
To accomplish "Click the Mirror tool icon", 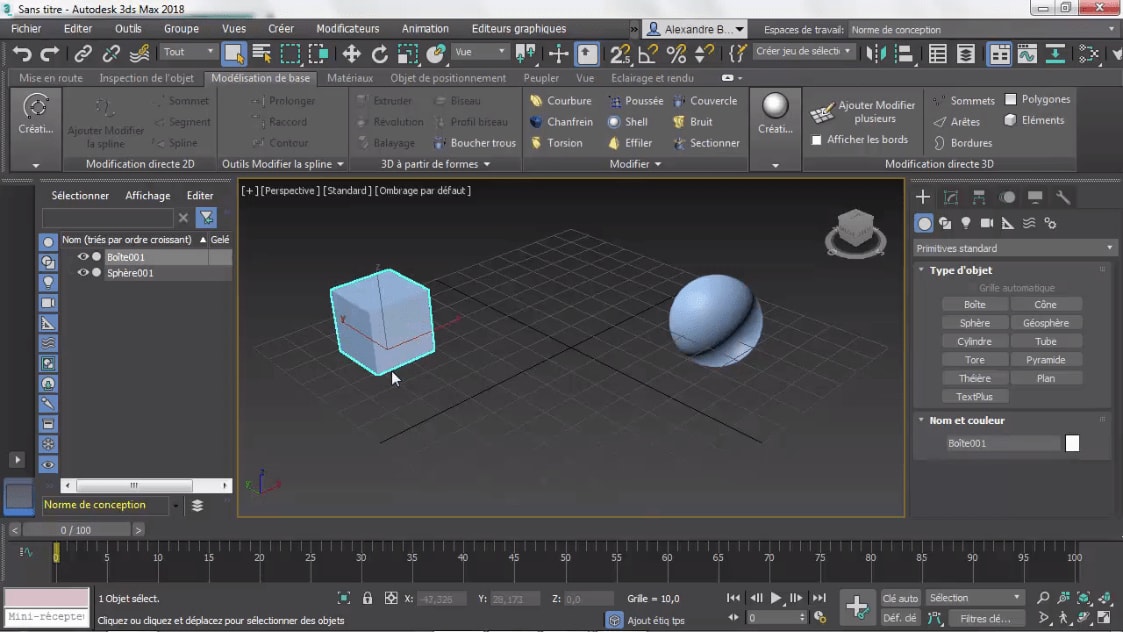I will pos(876,53).
